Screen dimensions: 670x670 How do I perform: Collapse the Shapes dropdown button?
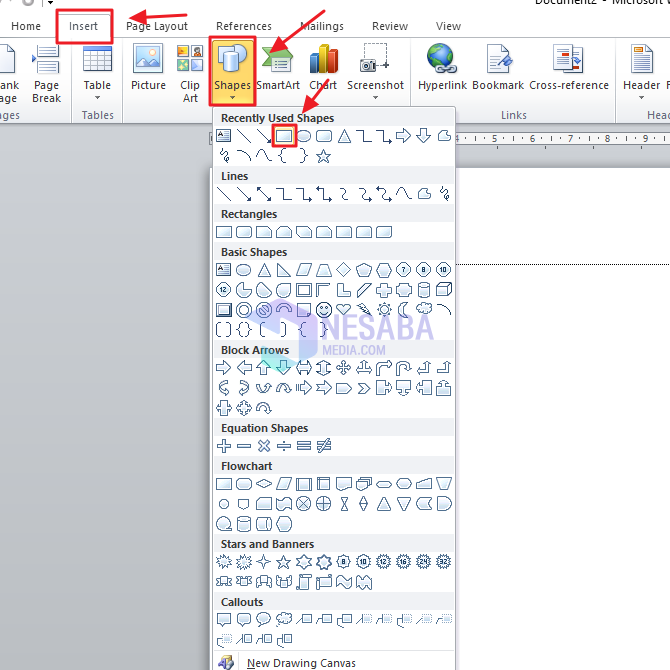tap(232, 71)
